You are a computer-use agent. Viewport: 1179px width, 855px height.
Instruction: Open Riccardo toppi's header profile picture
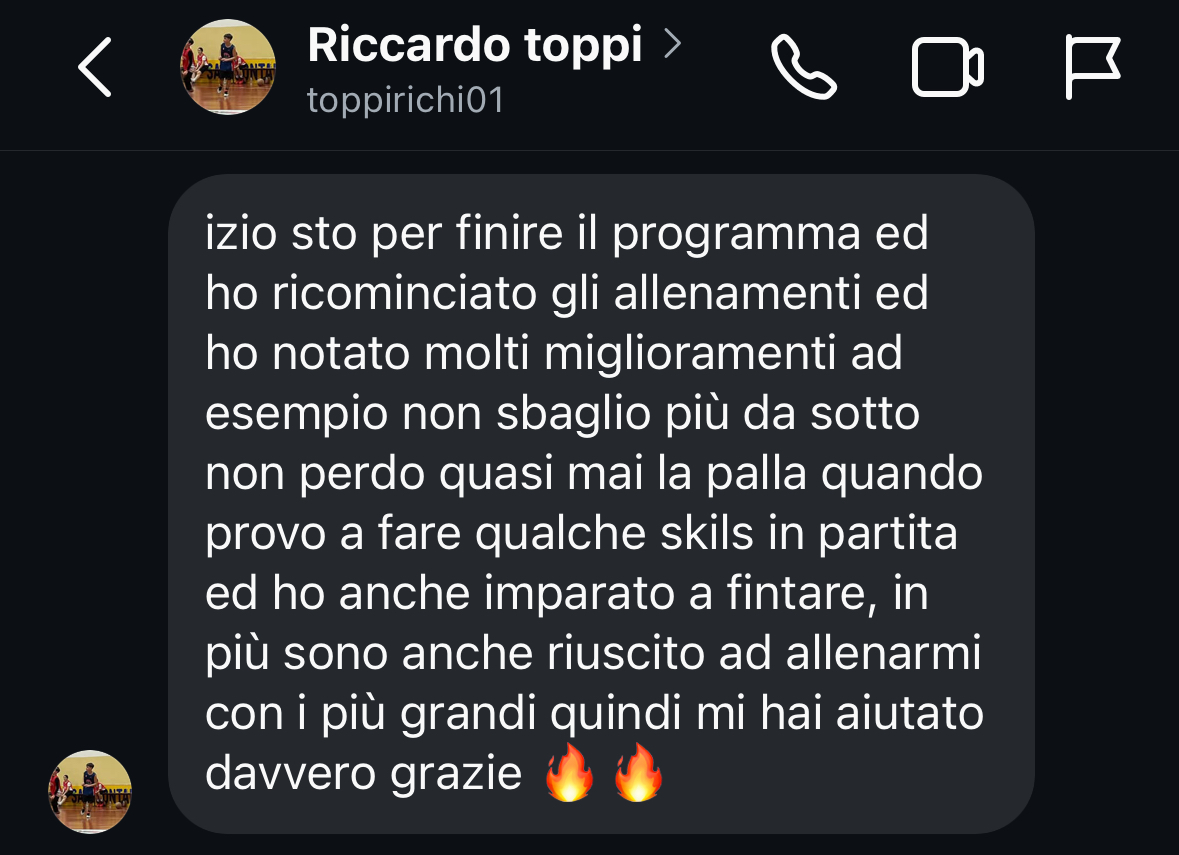[228, 67]
